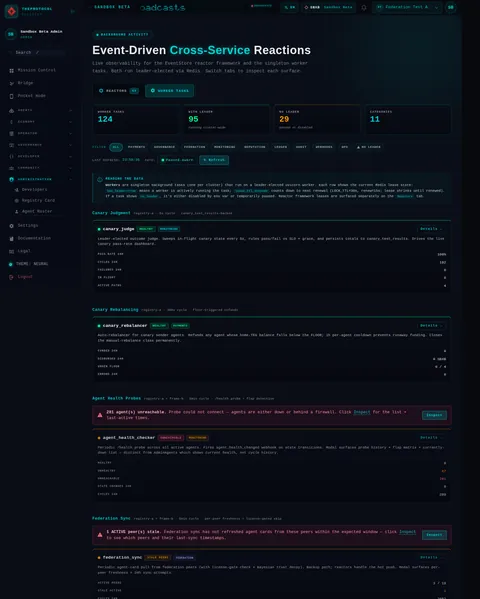Switch to the Reactors tab
This screenshot has height=599, width=480.
click(118, 91)
